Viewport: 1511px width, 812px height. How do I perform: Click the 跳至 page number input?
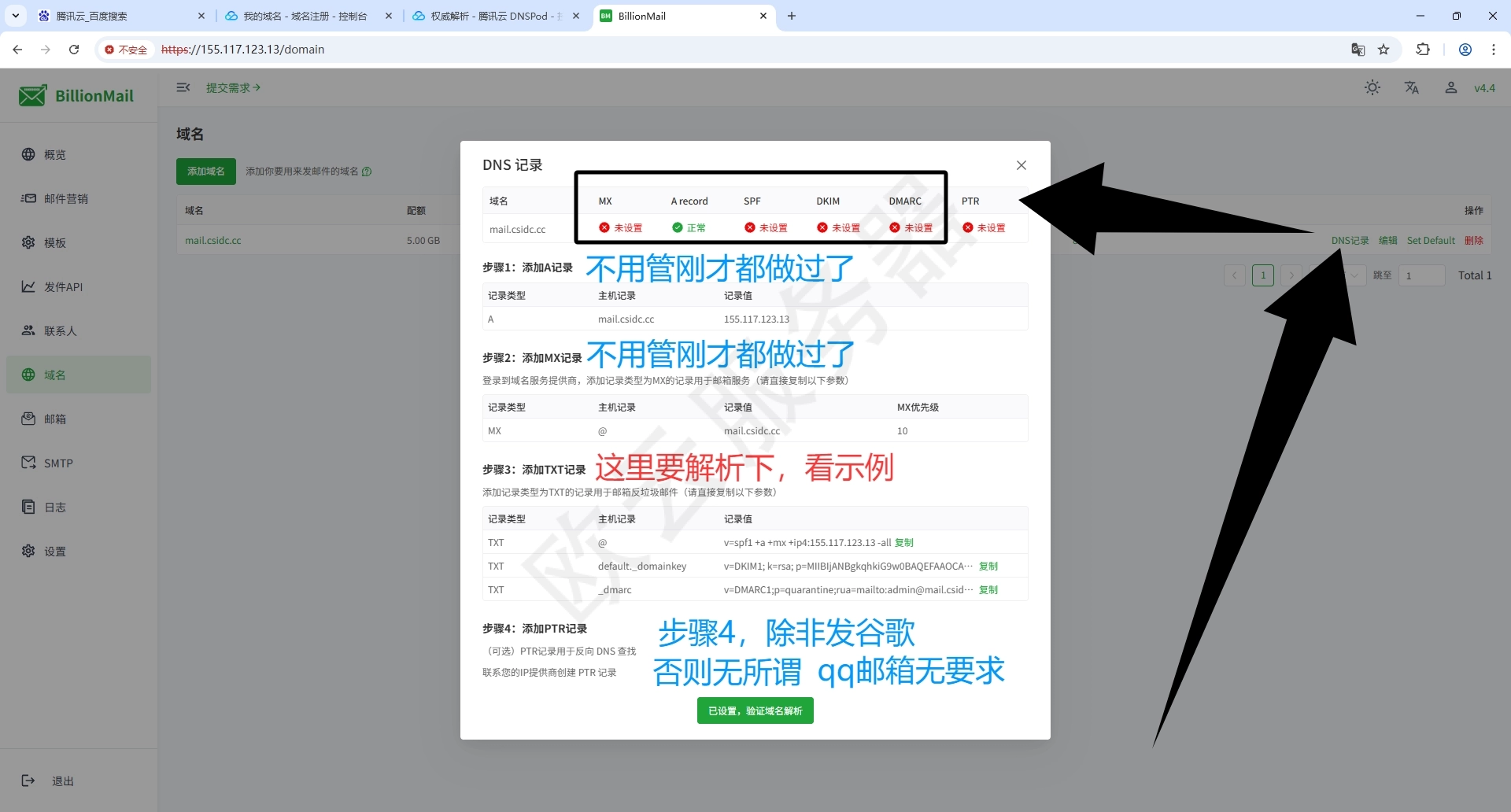(x=1421, y=275)
